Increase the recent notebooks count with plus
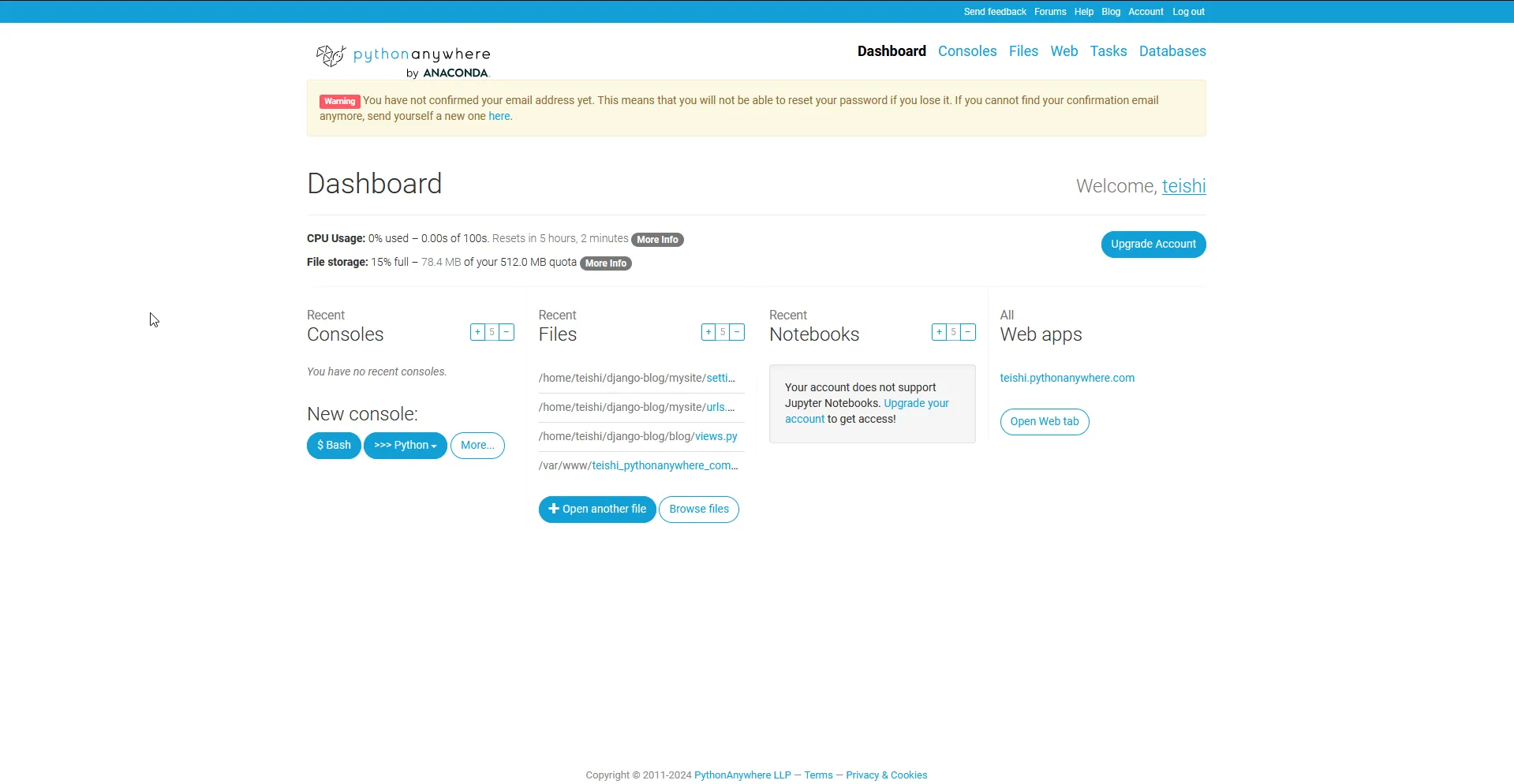Screen dimensions: 1514x784 pos(939,332)
